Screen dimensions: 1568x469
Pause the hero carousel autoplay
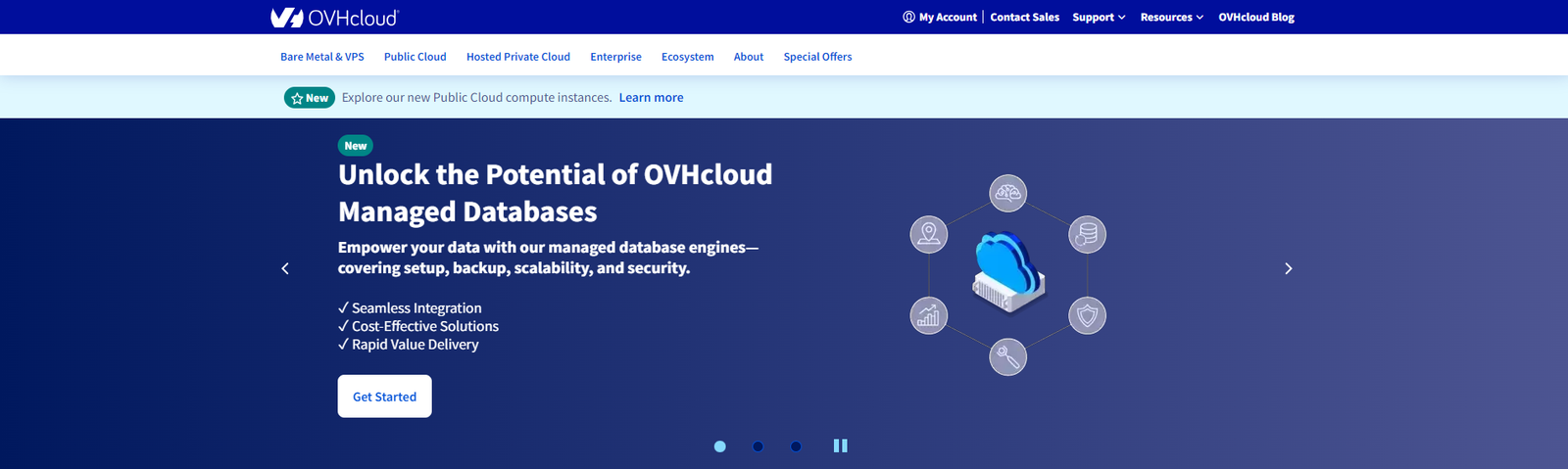840,446
